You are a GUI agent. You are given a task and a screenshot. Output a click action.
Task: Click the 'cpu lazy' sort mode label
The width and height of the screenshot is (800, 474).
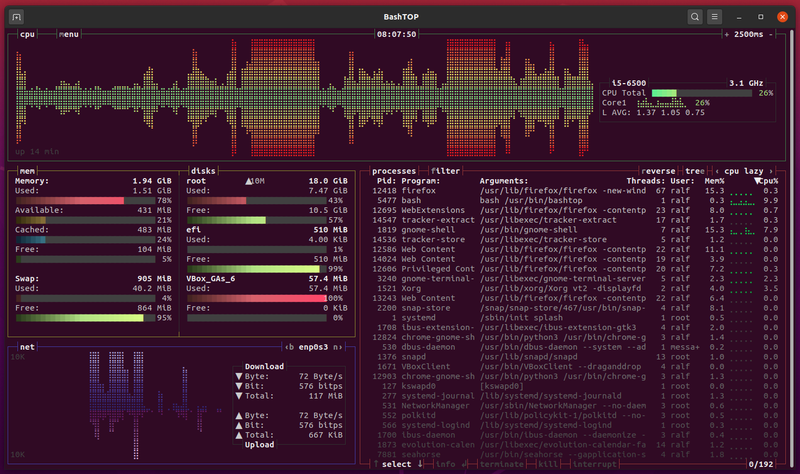(743, 171)
